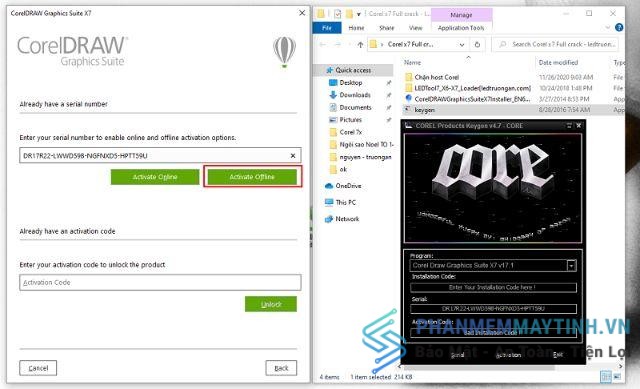
Task: Click the Activation Code input field
Action: [x=160, y=282]
